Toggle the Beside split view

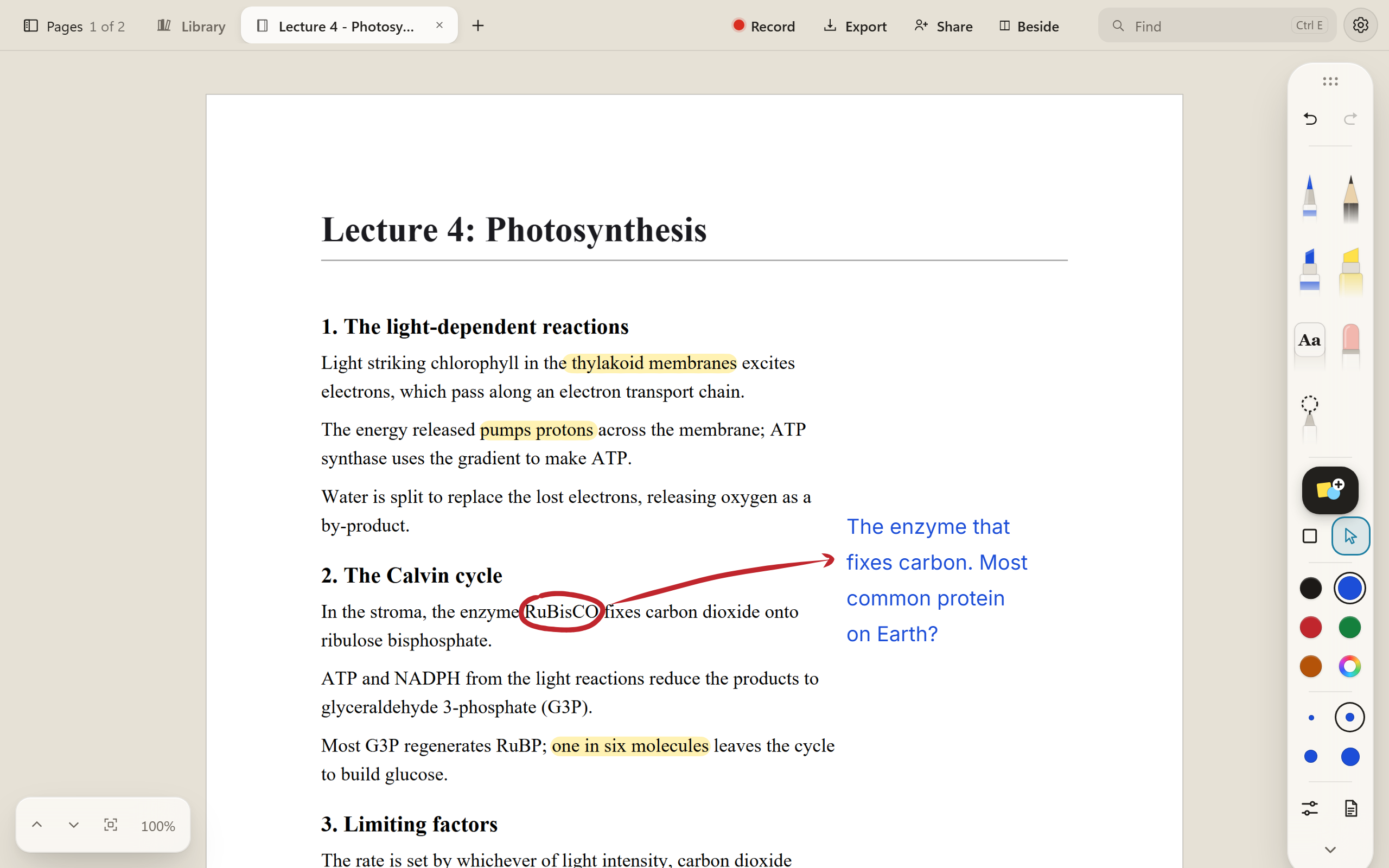pos(1029,26)
